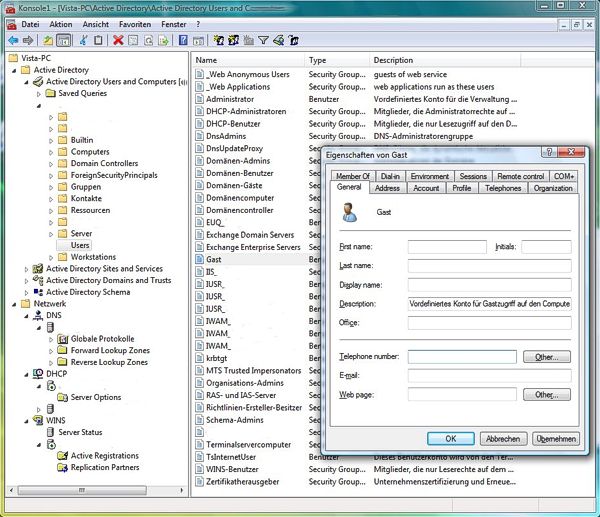The width and height of the screenshot is (600, 517).
Task: Click the Find objects icon in toolbar
Action: coord(278,40)
